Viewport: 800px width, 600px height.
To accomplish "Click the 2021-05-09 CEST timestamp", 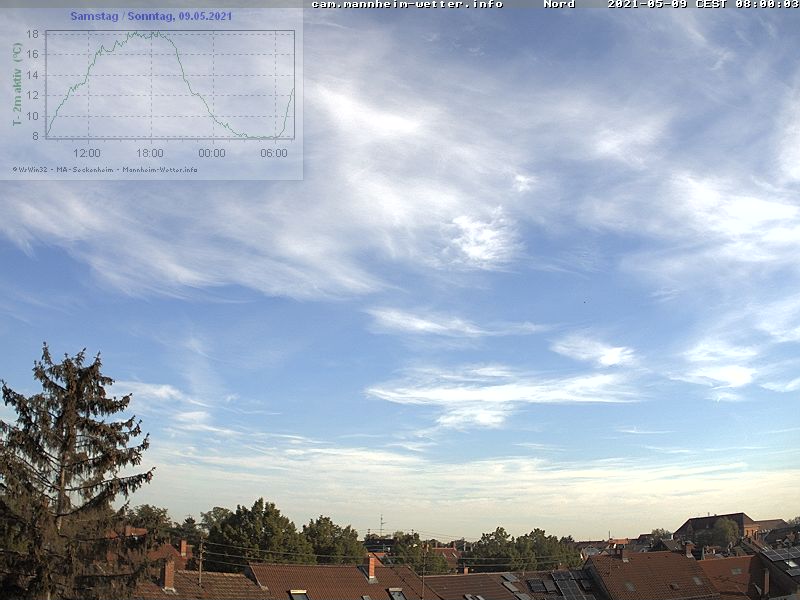I will pos(703,4).
